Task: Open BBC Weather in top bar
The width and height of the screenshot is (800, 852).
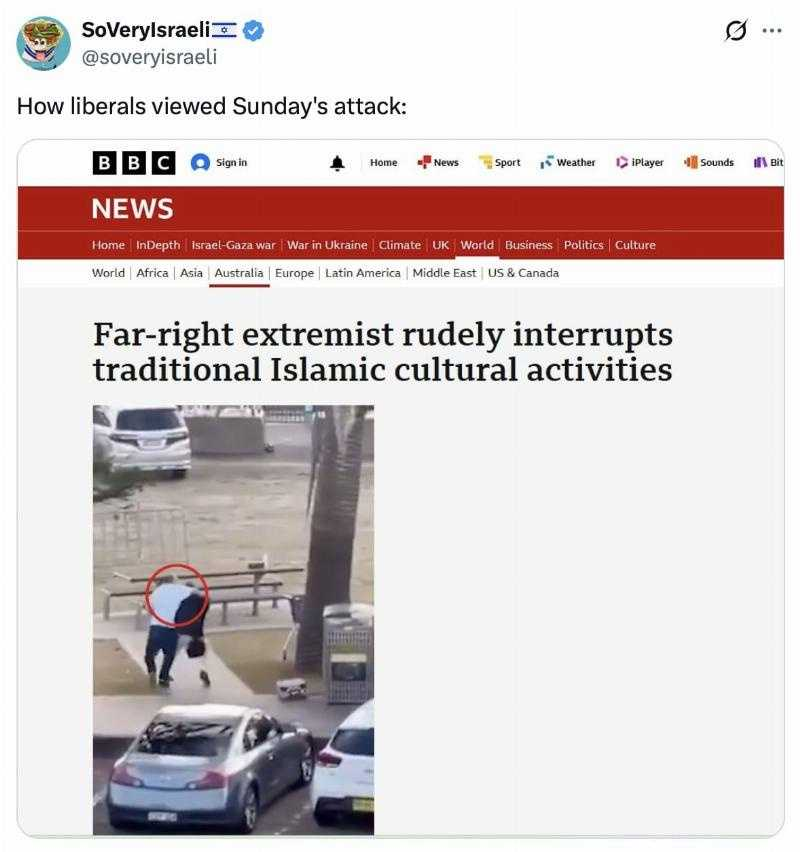Action: 568,162
